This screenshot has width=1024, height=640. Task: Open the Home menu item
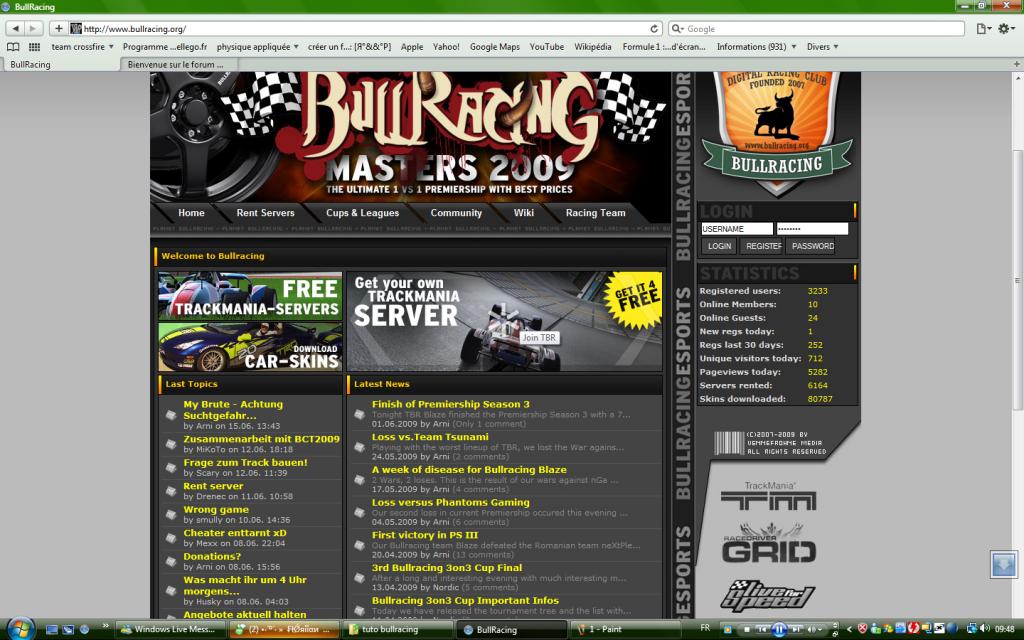tap(191, 213)
